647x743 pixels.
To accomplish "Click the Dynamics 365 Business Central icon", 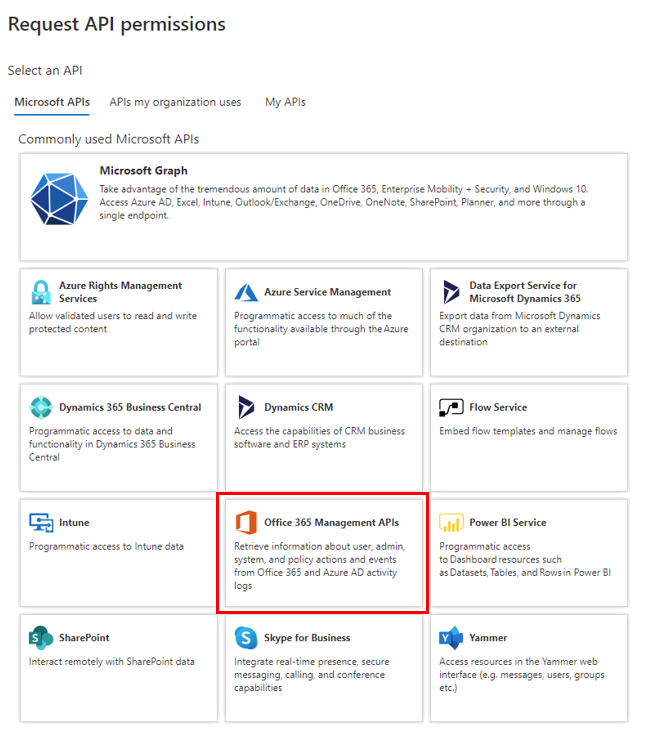I will click(41, 407).
